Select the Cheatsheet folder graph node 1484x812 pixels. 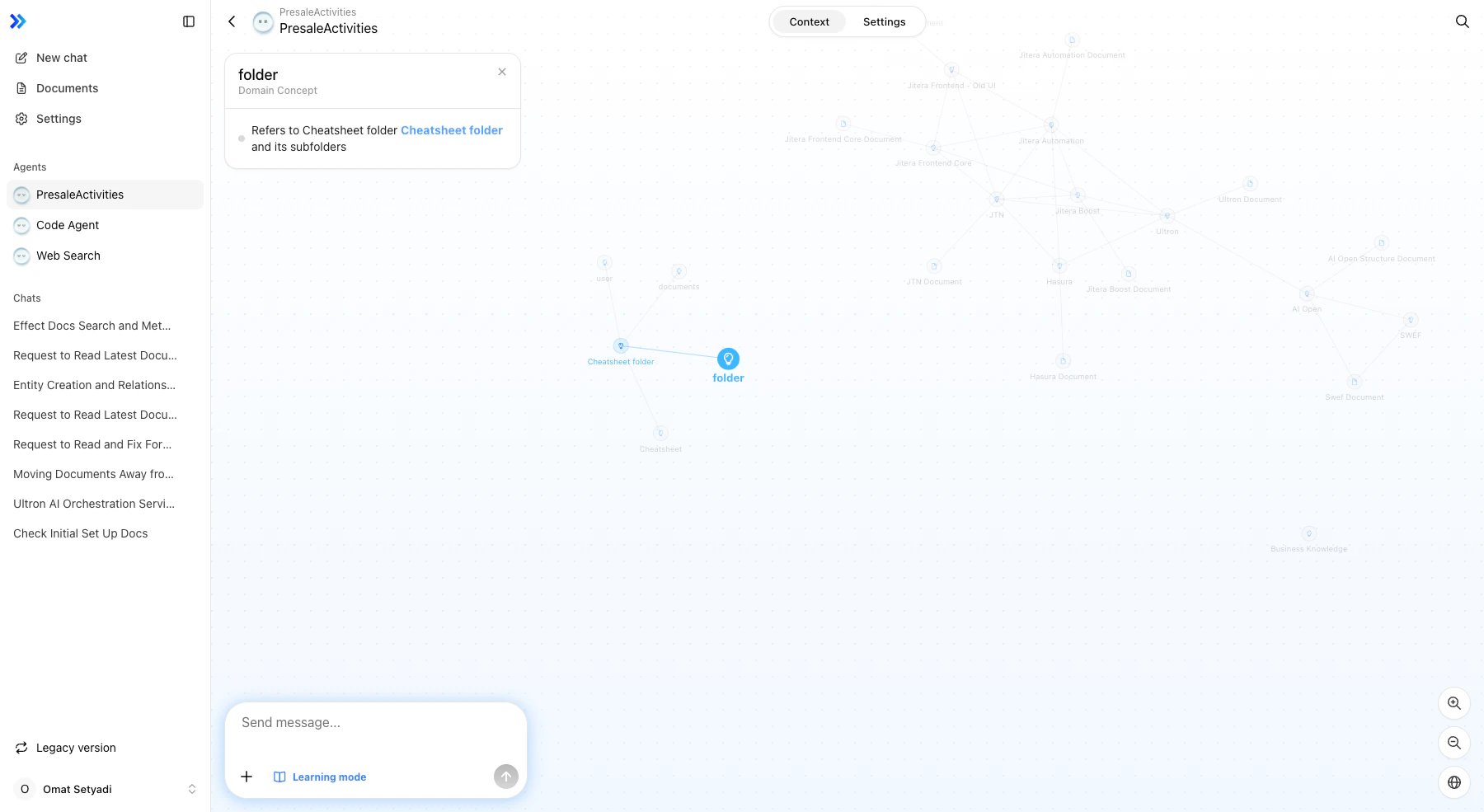(621, 345)
